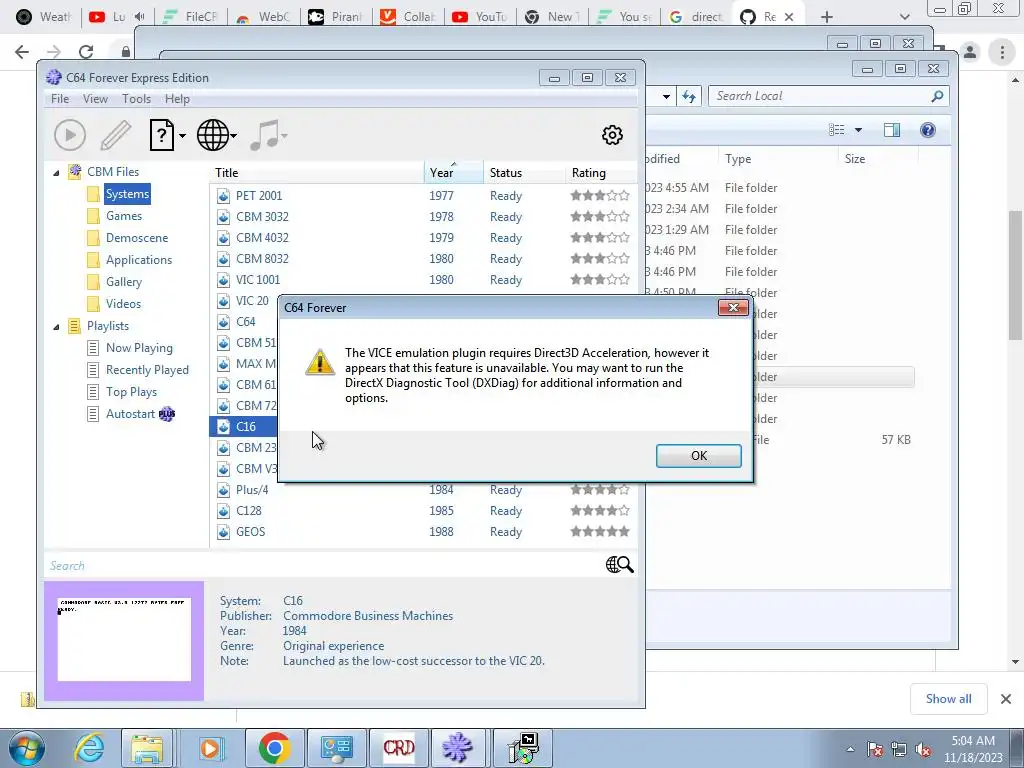The height and width of the screenshot is (768, 1024).
Task: Select CBM 3032 row
Action: point(423,216)
